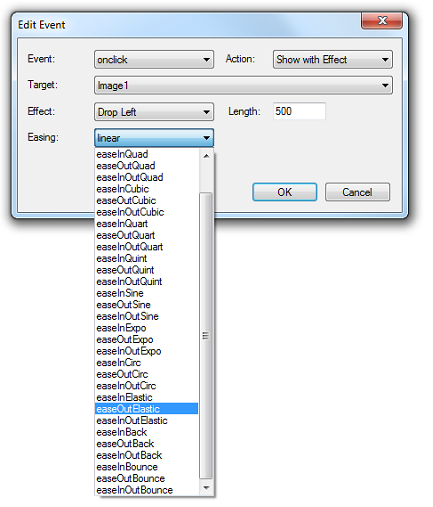
Task: Pick easeInOutCubic from the list
Action: pyautogui.click(x=146, y=212)
